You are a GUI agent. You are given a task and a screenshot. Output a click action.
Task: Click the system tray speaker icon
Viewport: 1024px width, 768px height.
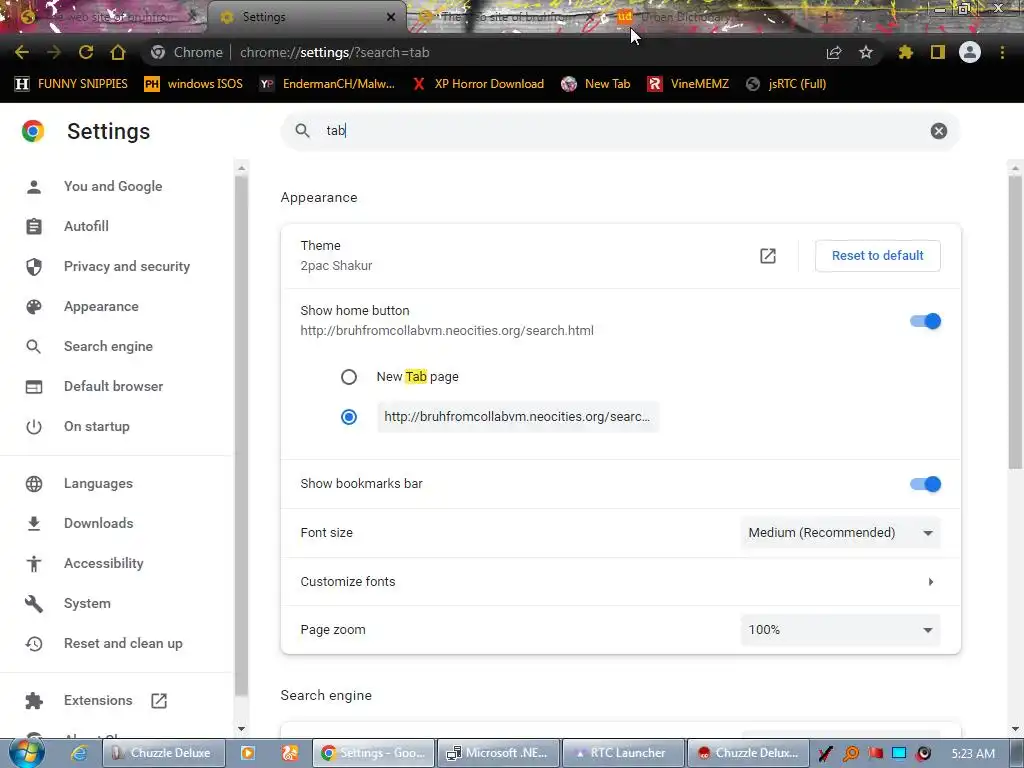[x=923, y=754]
